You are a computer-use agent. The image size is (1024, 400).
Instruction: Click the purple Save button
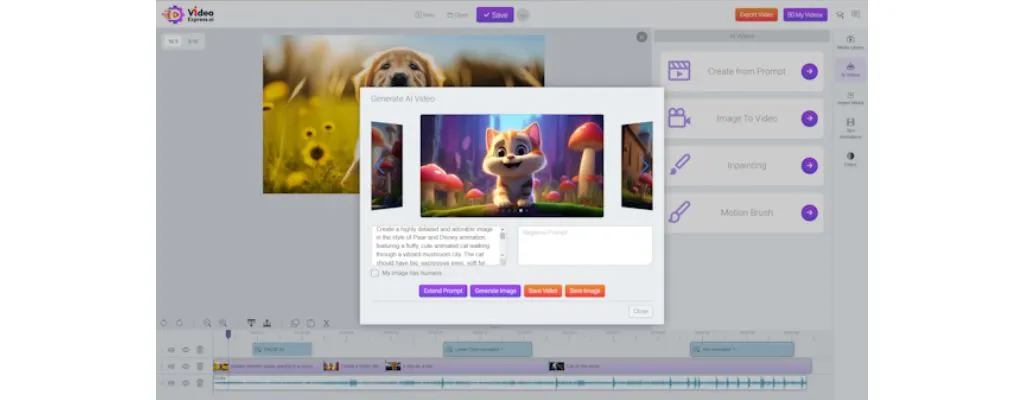click(495, 14)
